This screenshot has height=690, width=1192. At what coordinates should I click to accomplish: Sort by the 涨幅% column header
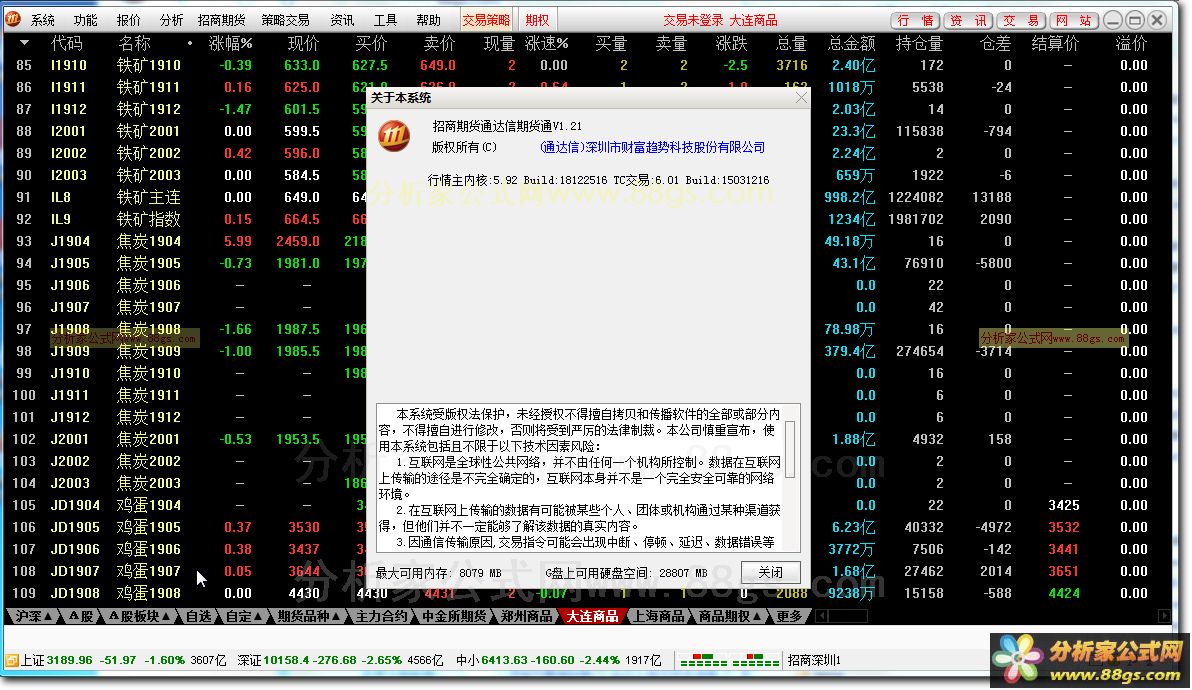[230, 43]
